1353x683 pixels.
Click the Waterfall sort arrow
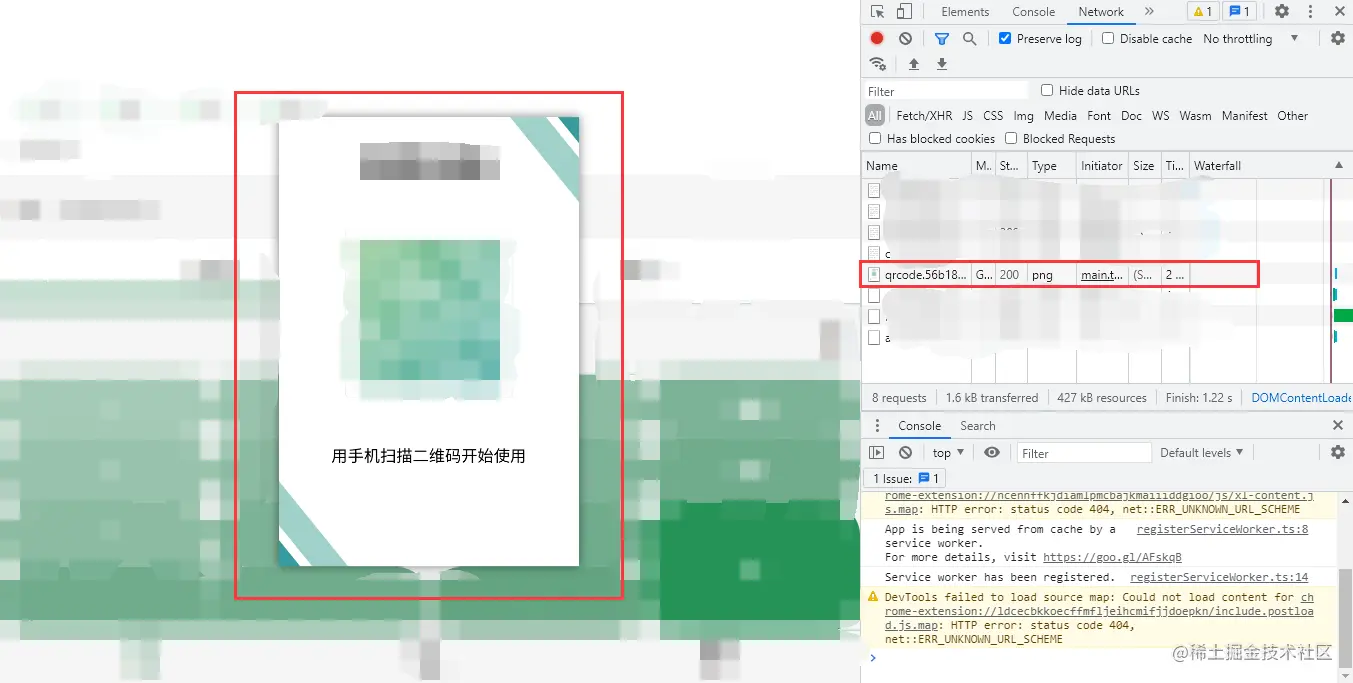1339,166
